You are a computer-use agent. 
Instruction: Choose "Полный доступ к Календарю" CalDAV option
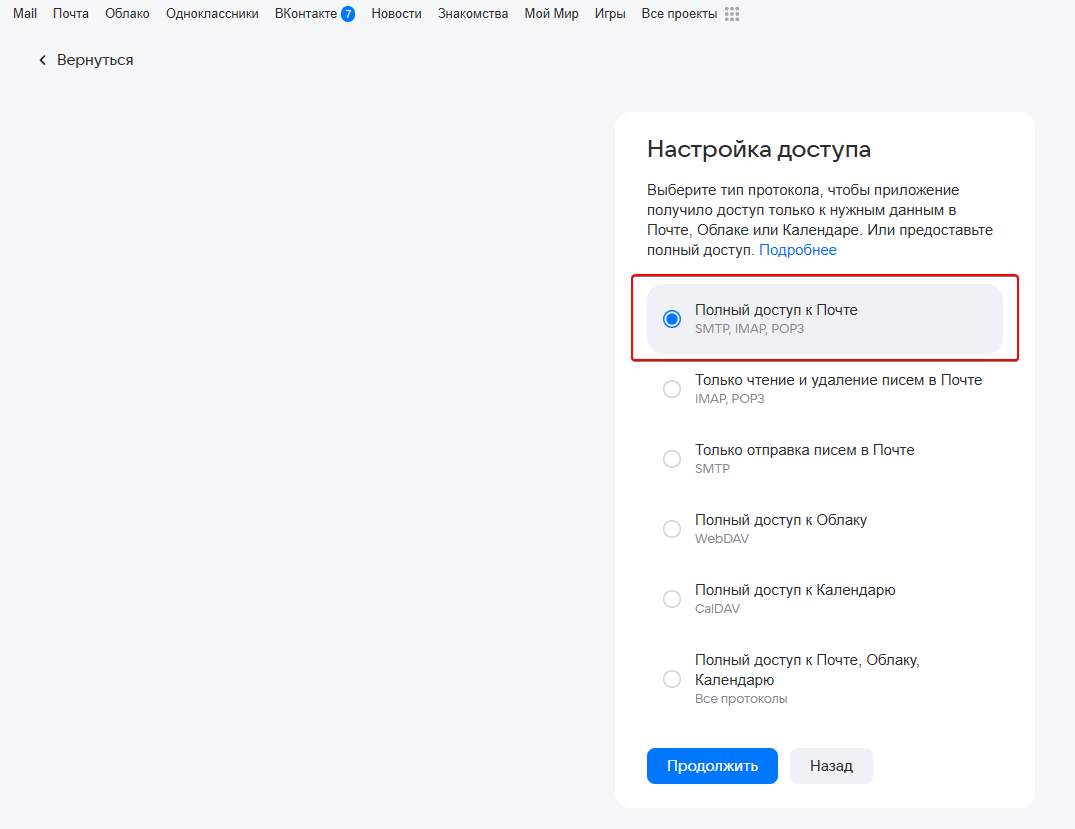(x=672, y=599)
